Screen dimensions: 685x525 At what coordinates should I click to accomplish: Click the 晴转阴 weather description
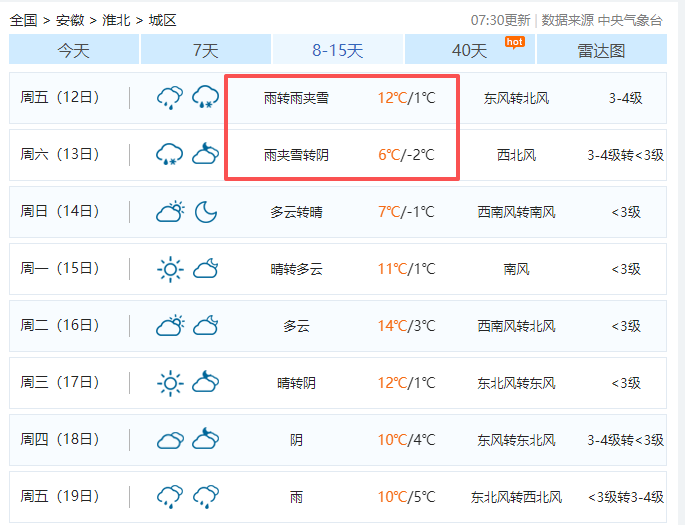(x=296, y=383)
